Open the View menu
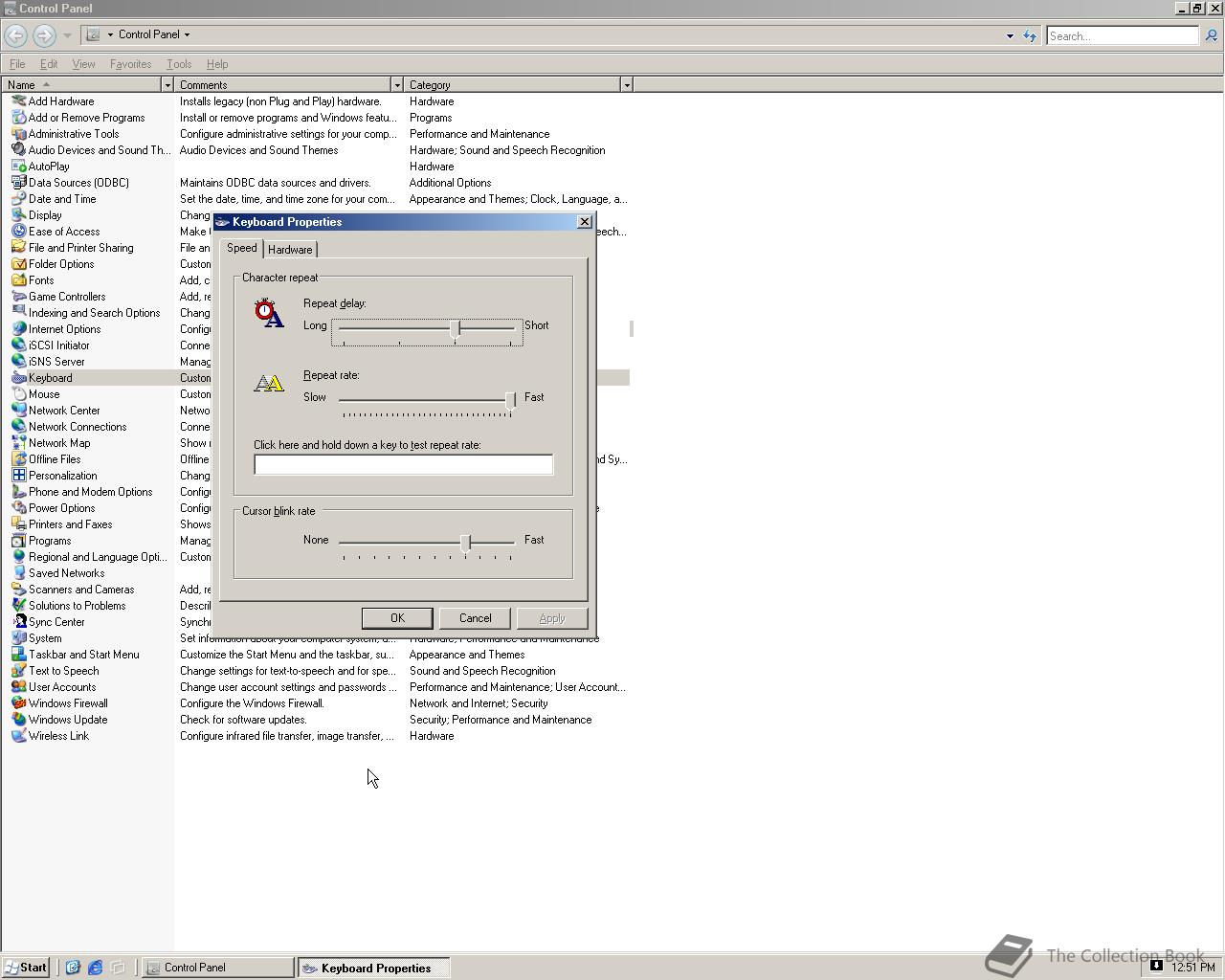Viewport: 1225px width, 980px height. [83, 64]
